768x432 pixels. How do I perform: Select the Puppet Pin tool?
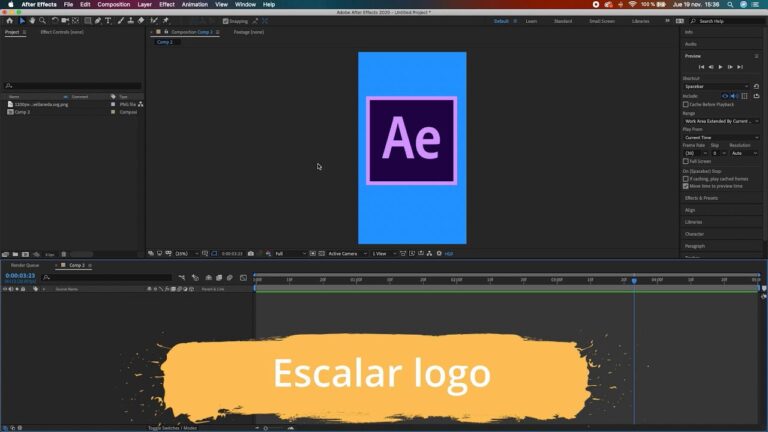tap(166, 21)
